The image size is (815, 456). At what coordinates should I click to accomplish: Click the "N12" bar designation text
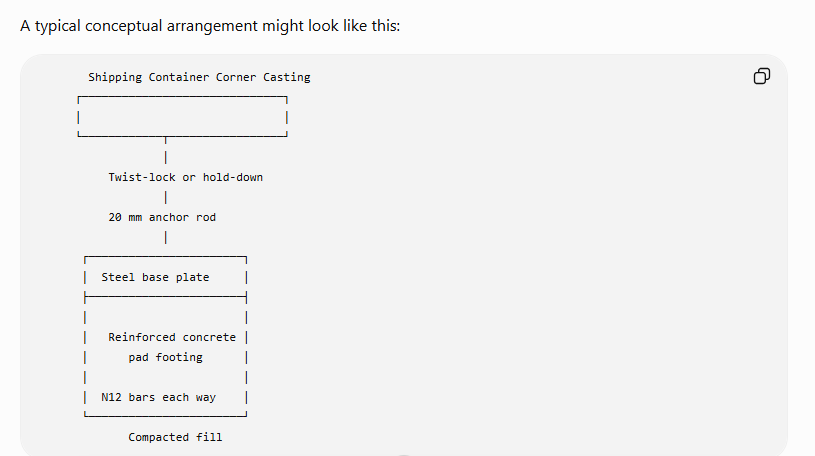[x=111, y=397]
